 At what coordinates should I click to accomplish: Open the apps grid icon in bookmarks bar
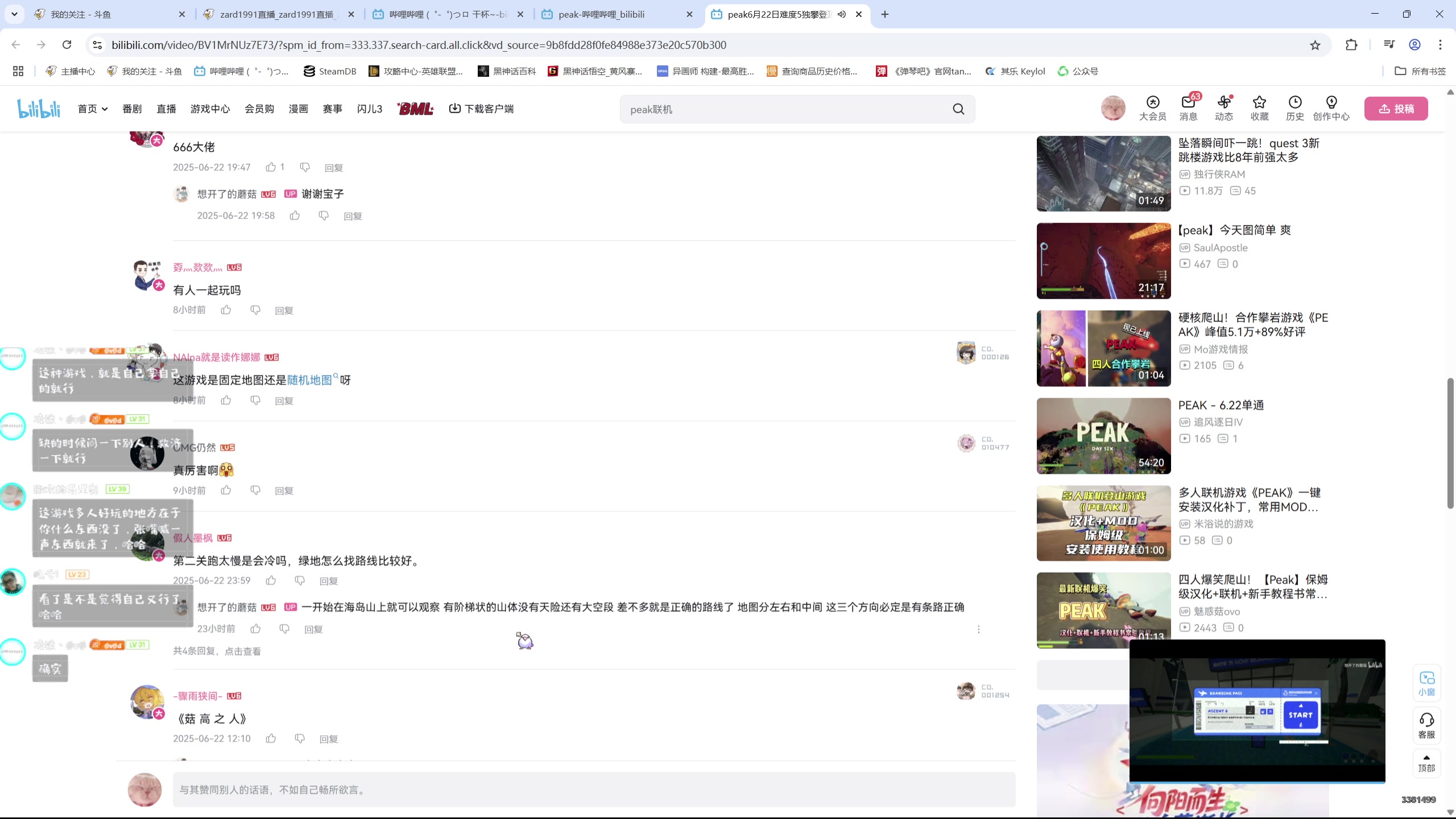pos(18,71)
